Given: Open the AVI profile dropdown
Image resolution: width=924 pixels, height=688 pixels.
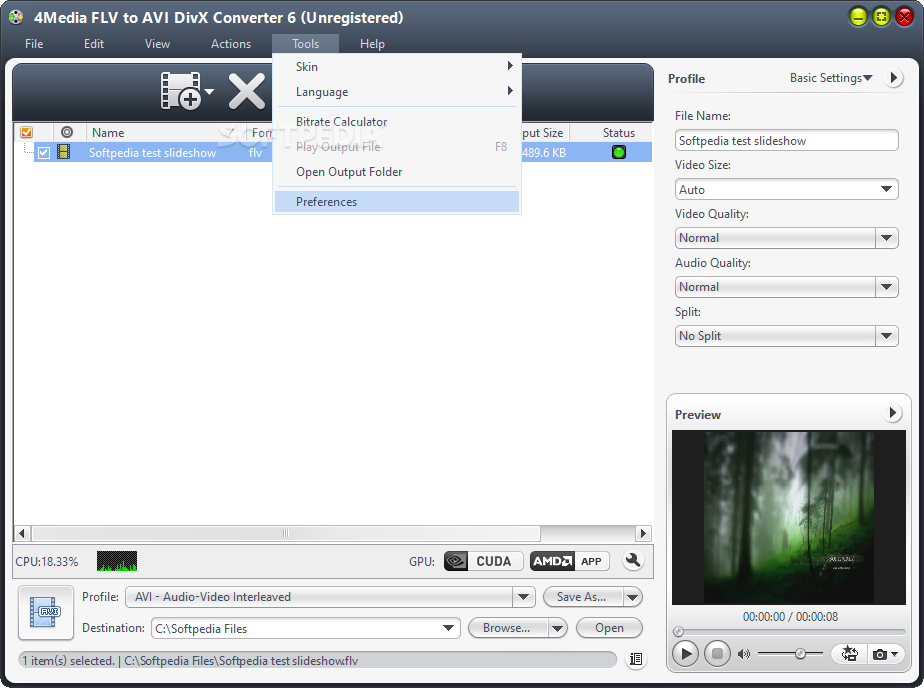Looking at the screenshot, I should [523, 597].
